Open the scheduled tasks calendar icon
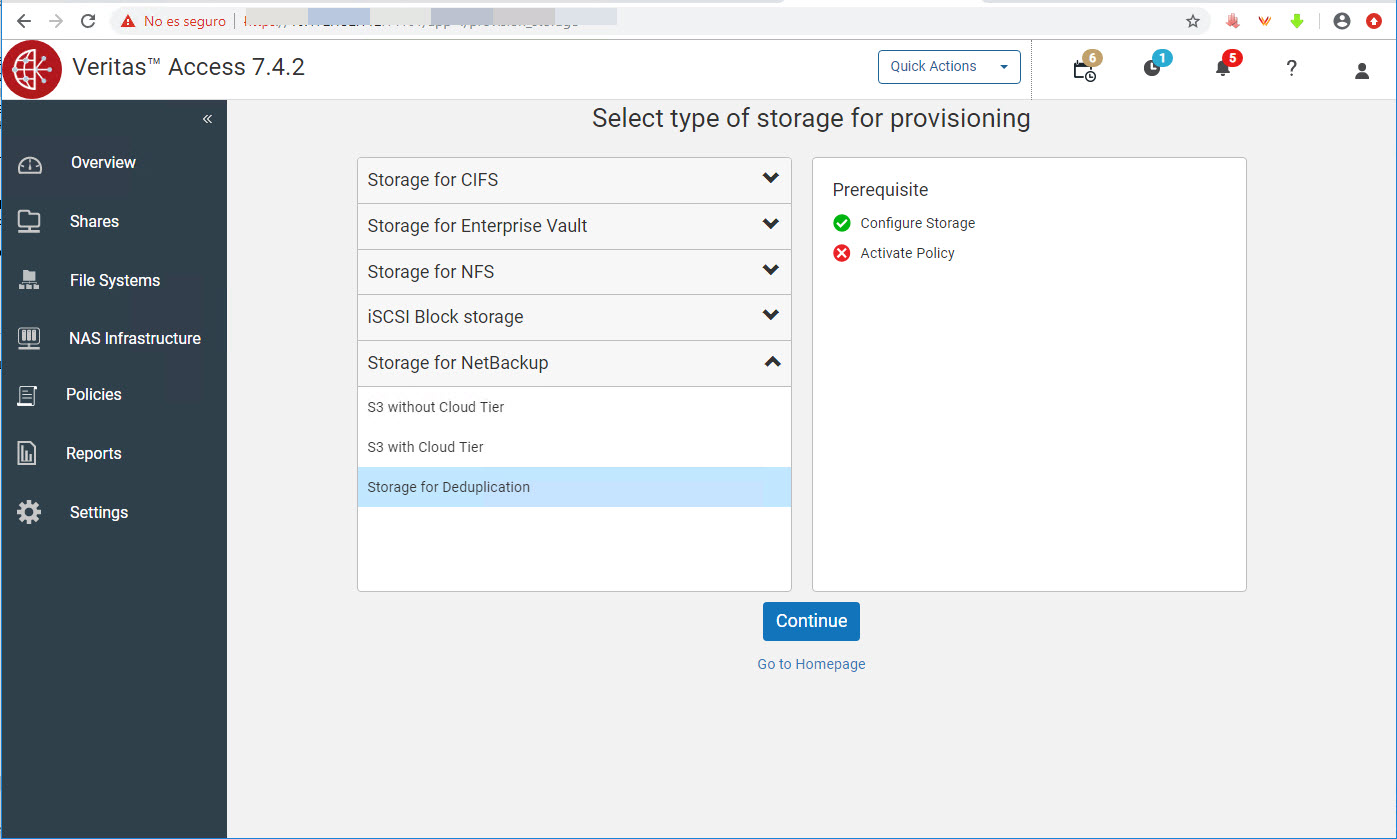This screenshot has height=839, width=1397. 1083,70
